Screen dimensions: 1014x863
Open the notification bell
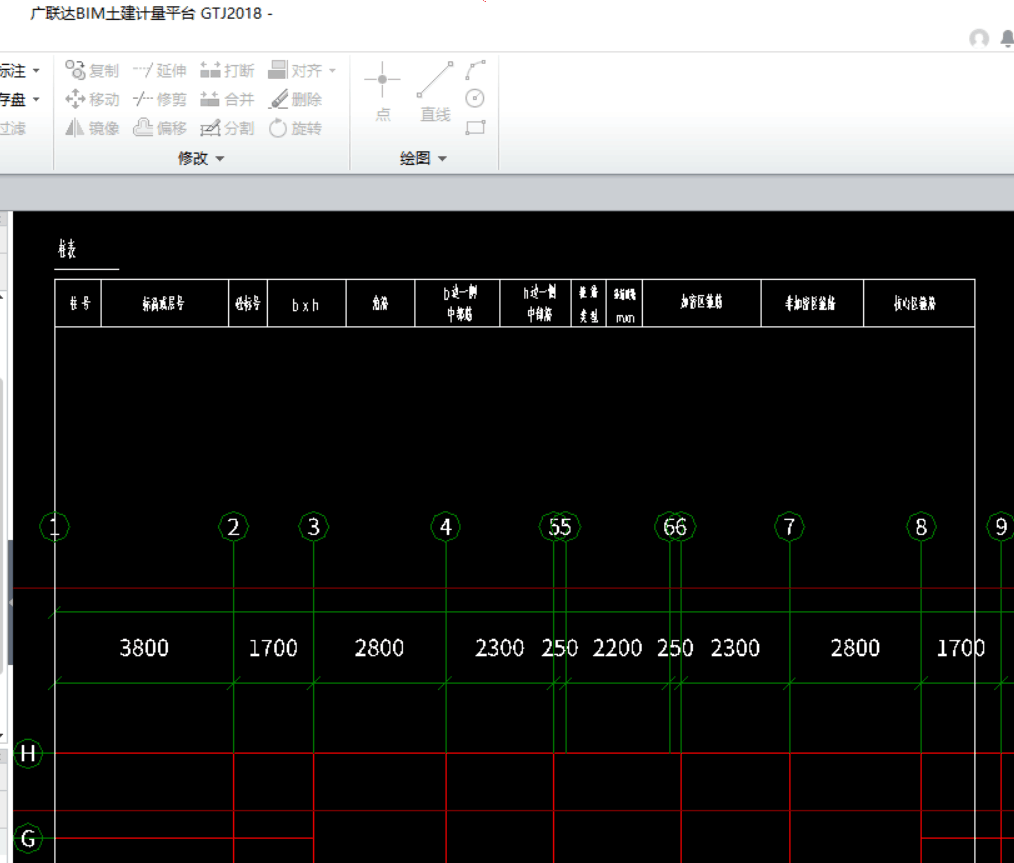pyautogui.click(x=1008, y=39)
